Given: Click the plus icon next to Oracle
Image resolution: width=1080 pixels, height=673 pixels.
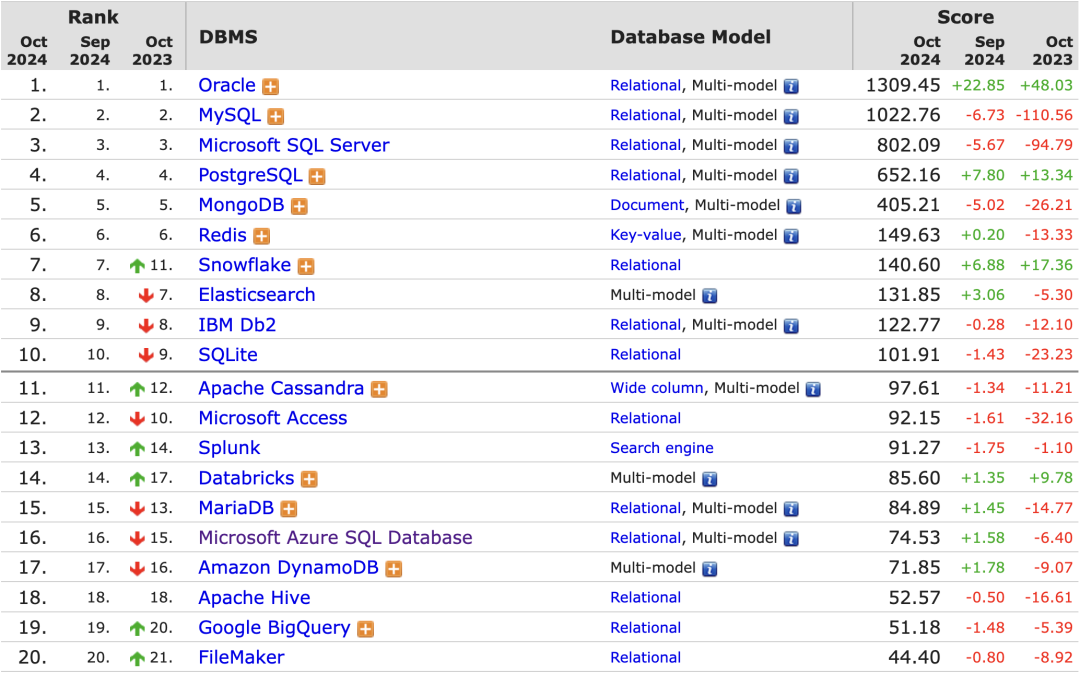Looking at the screenshot, I should click(x=271, y=86).
